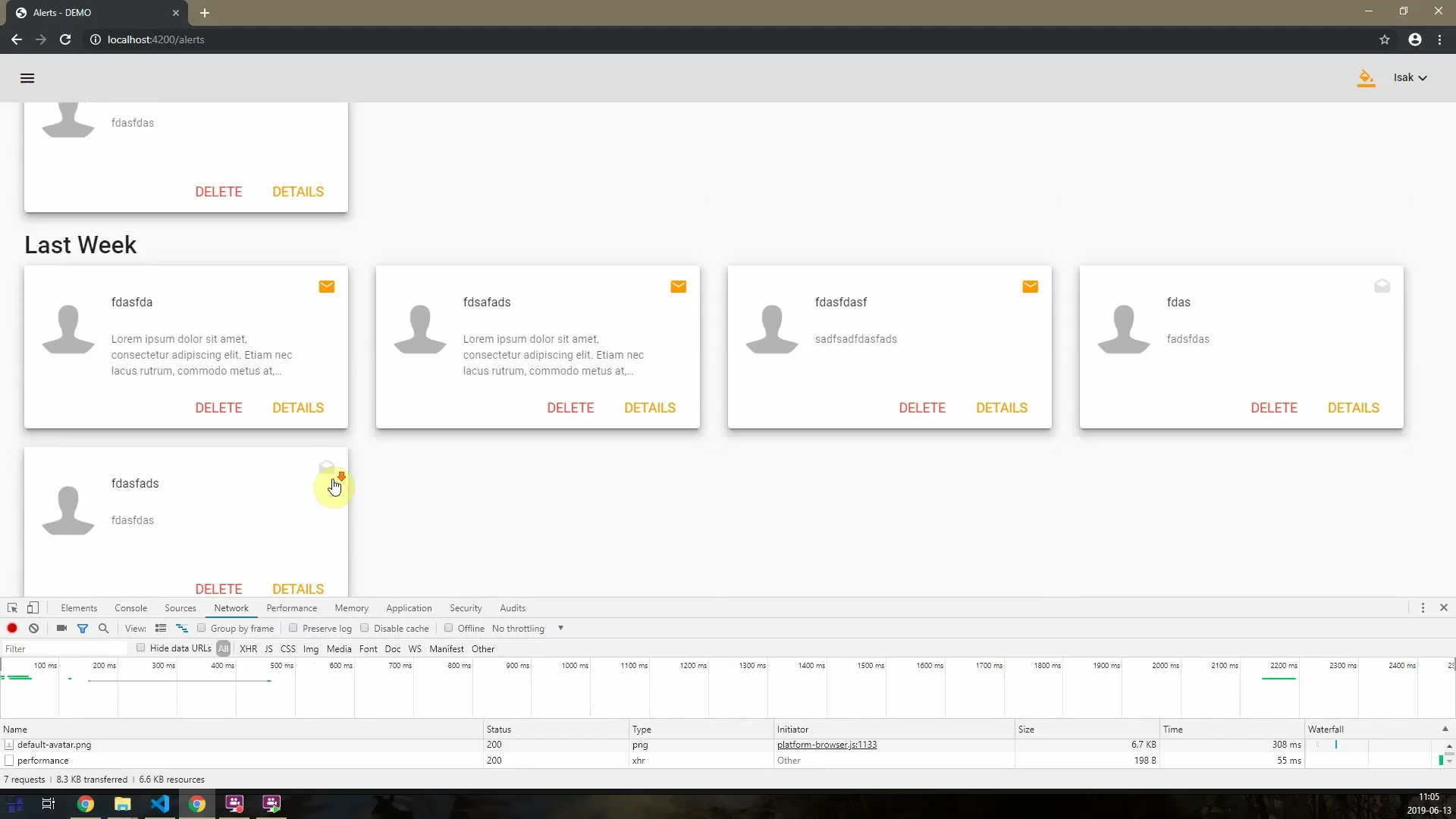Filter requests by XHR type

pyautogui.click(x=248, y=649)
